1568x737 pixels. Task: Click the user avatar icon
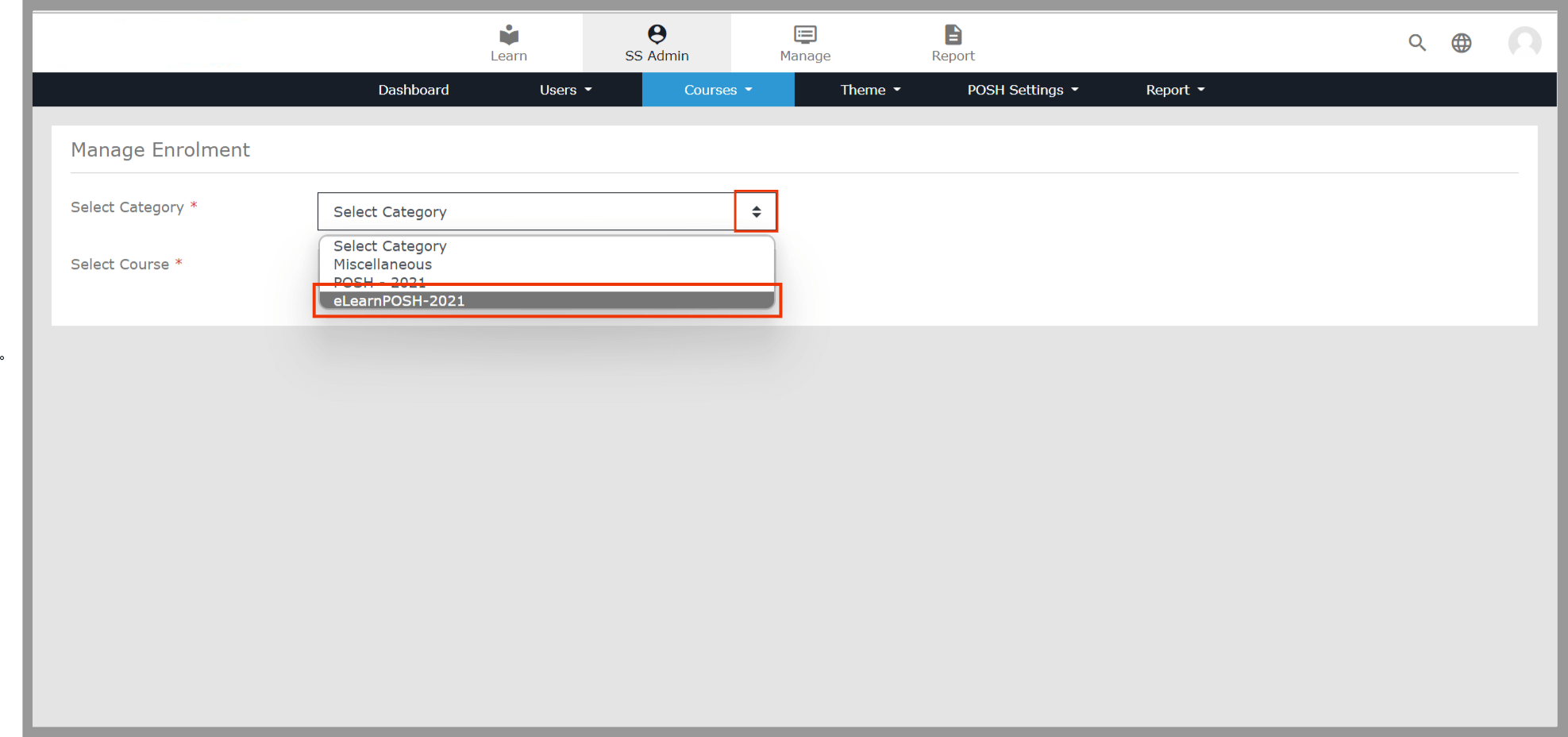pyautogui.click(x=1524, y=42)
